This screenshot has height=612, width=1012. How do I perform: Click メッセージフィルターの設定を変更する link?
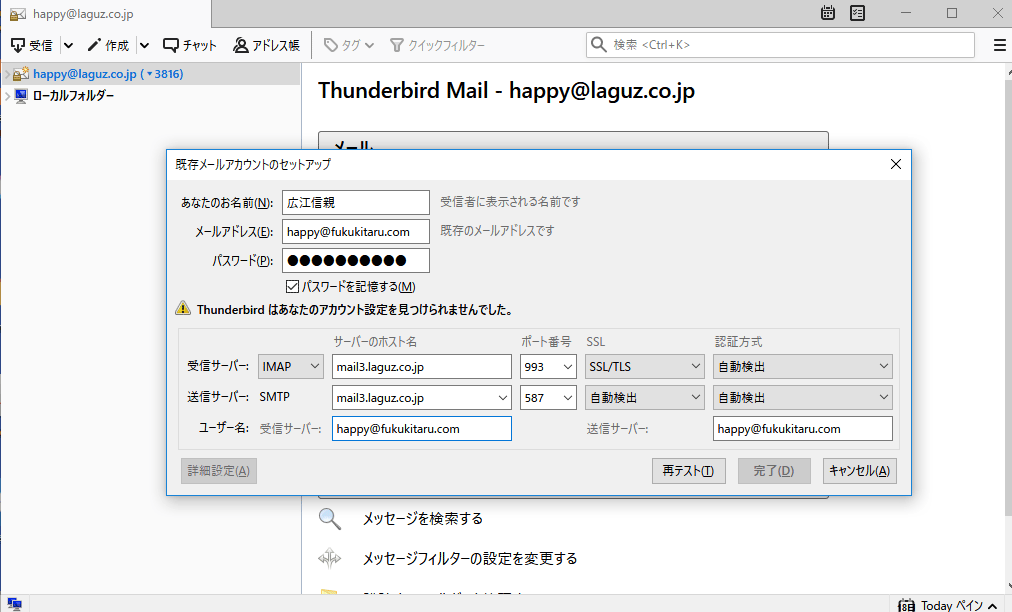click(x=470, y=558)
